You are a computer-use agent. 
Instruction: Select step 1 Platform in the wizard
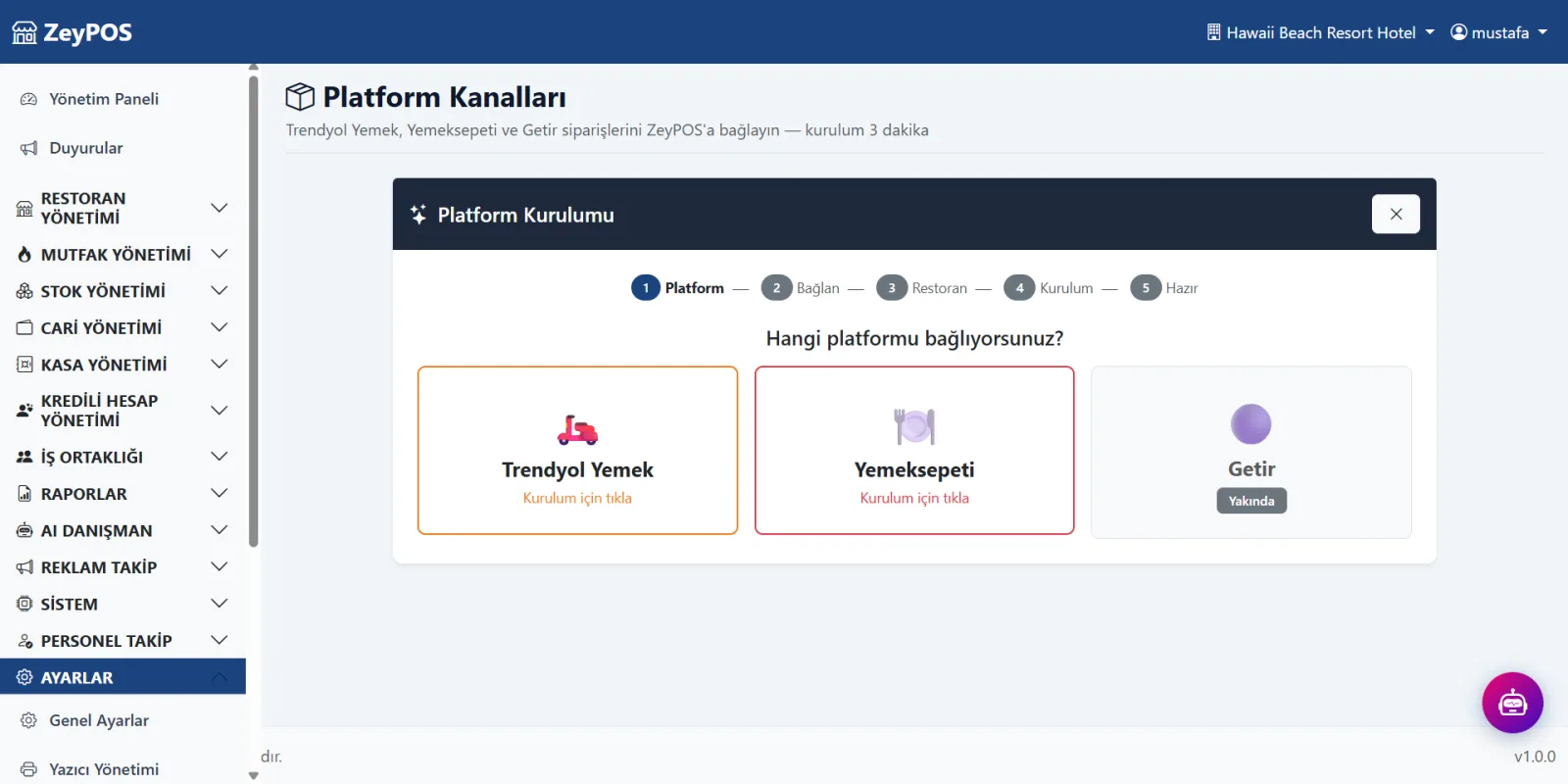678,288
